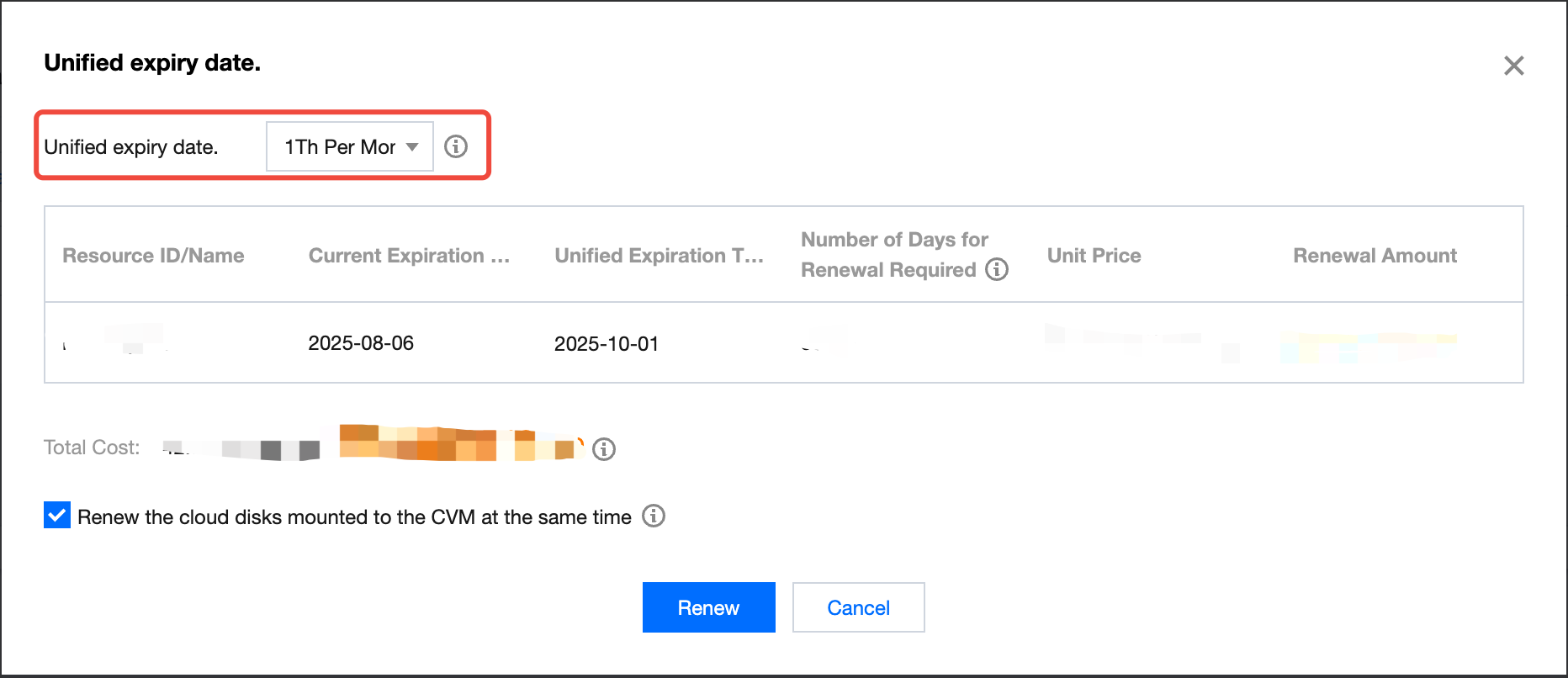Select the Unit Price column header
This screenshot has width=1568, height=678.
pyautogui.click(x=1094, y=256)
